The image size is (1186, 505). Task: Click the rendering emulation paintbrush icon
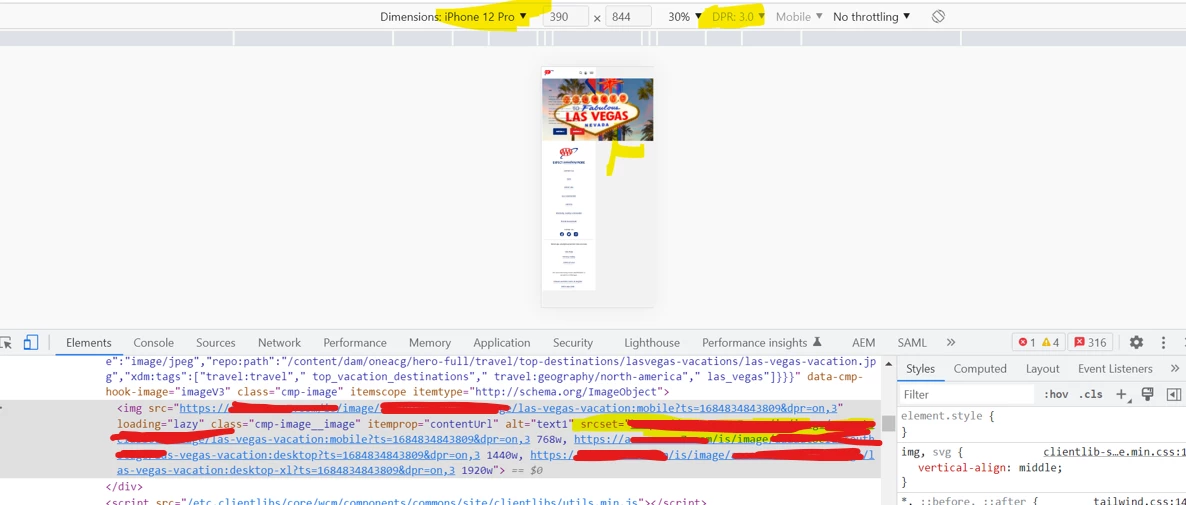(1147, 394)
